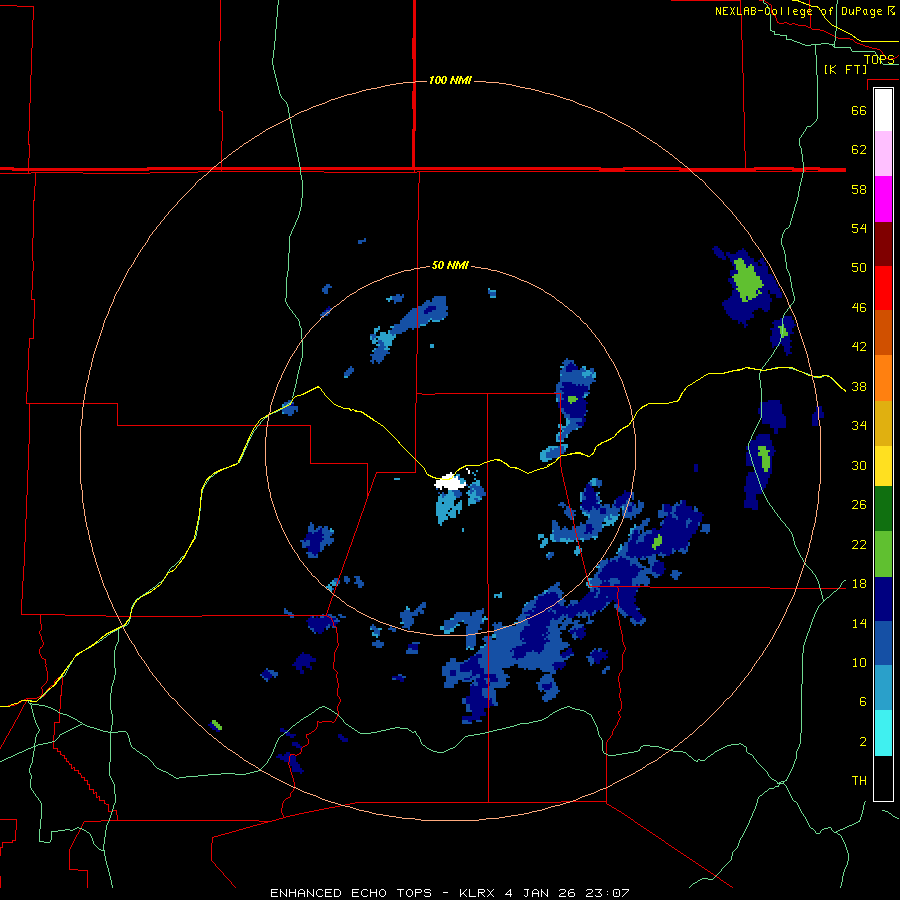This screenshot has height=900, width=900.
Task: Click the "4 JAN 26" date in the caption
Action: [540, 893]
